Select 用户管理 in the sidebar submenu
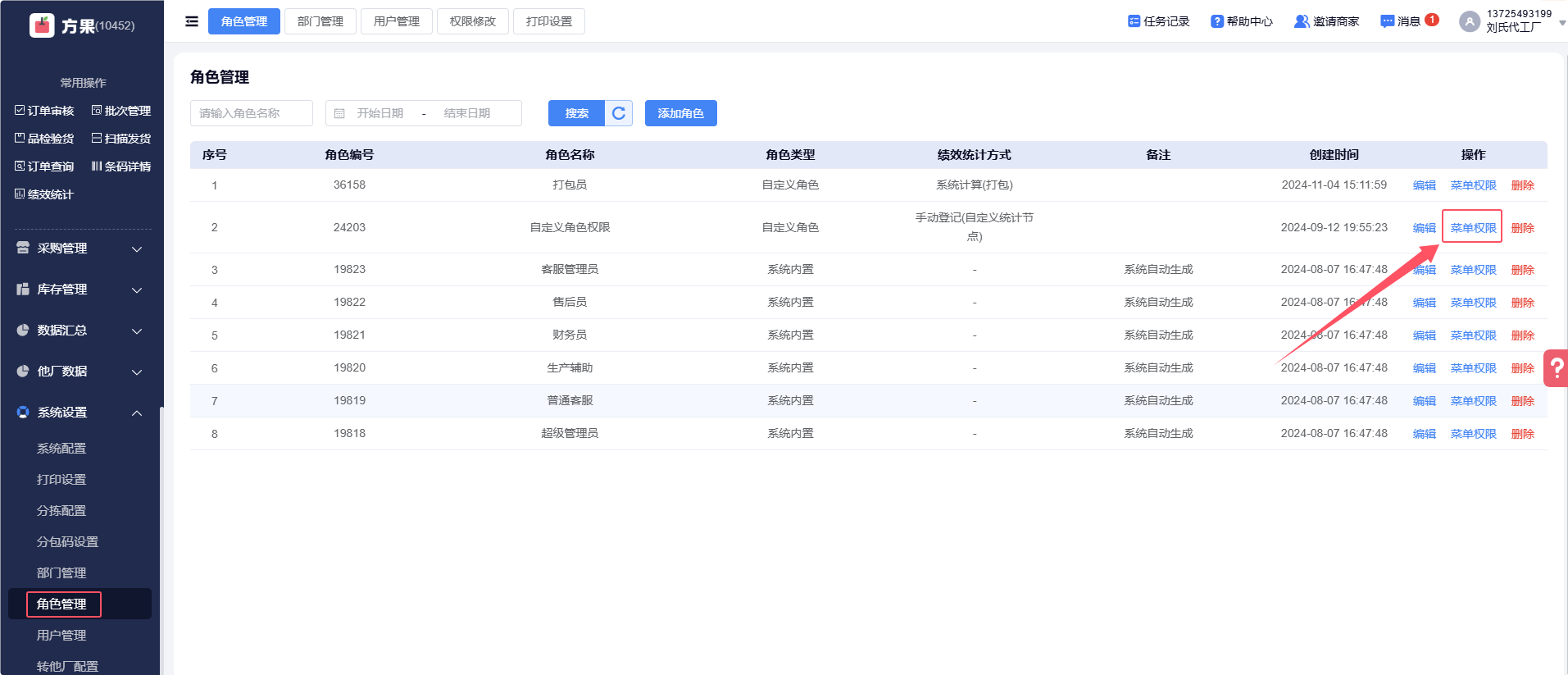 pyautogui.click(x=61, y=636)
